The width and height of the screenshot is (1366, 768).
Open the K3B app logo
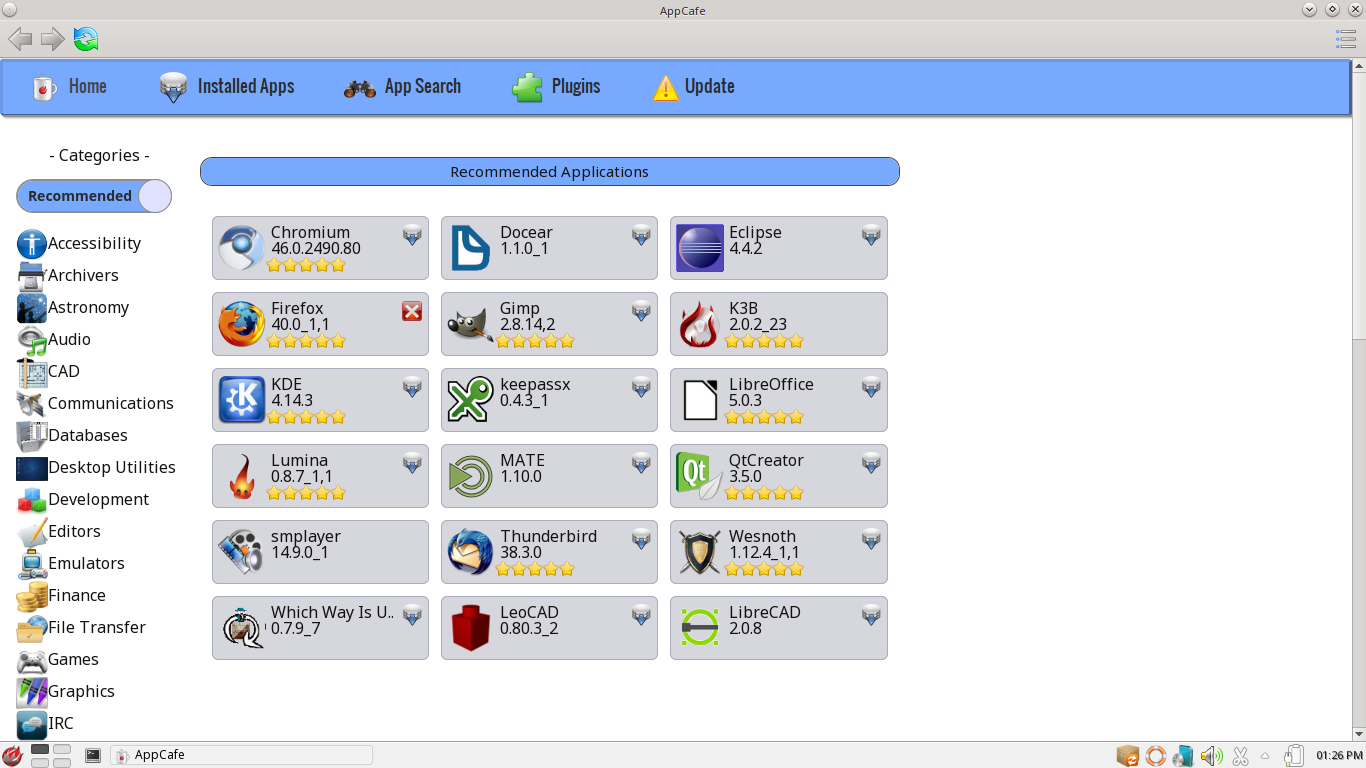pyautogui.click(x=700, y=324)
